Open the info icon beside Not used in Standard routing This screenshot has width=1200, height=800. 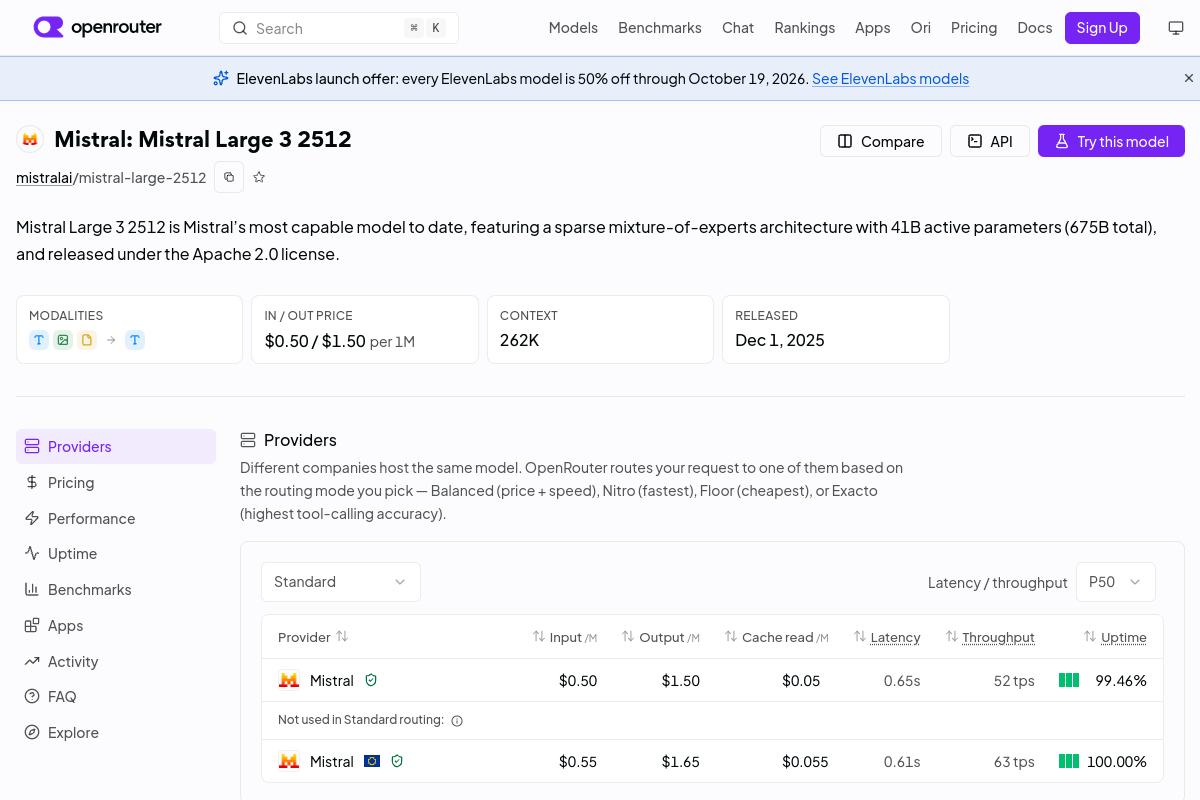pos(457,720)
